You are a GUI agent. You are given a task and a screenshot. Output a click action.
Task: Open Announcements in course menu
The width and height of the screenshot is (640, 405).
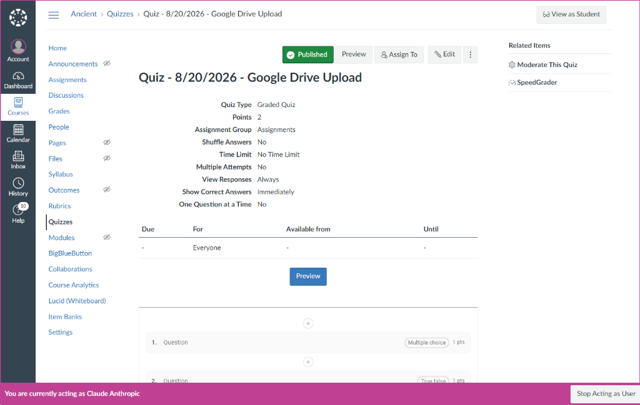click(73, 64)
